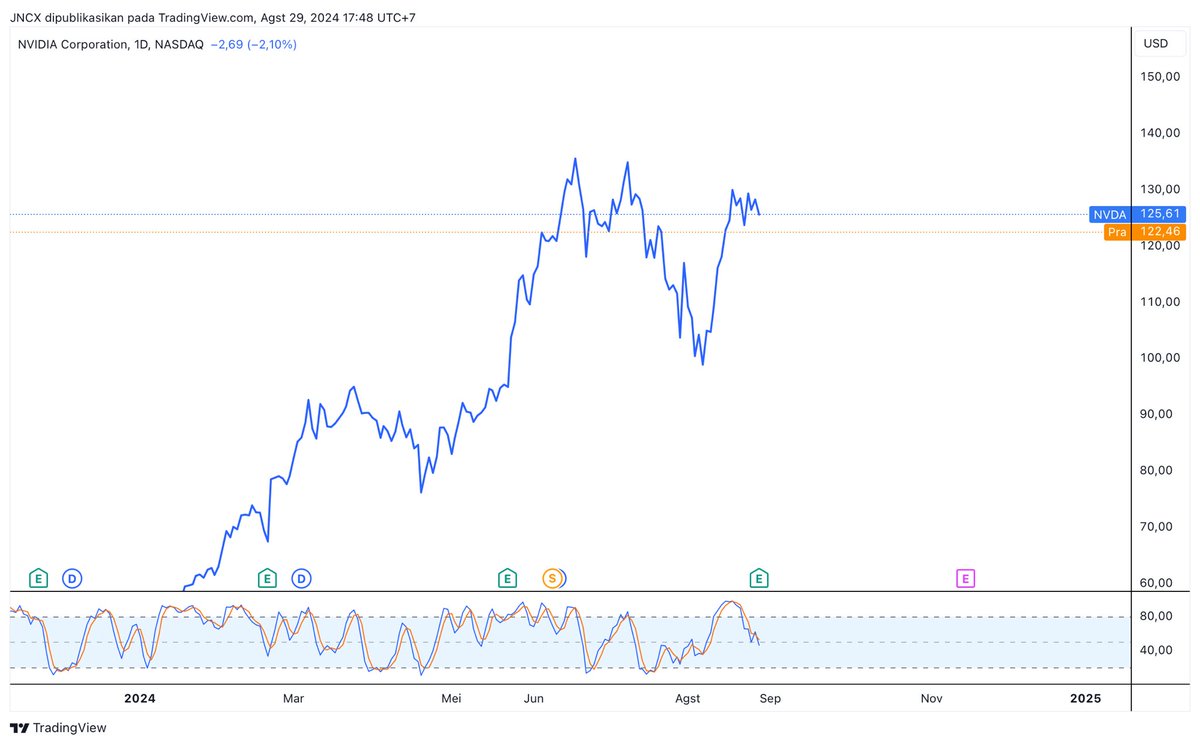Click the Jun time axis label
The height and width of the screenshot is (746, 1200).
(534, 698)
